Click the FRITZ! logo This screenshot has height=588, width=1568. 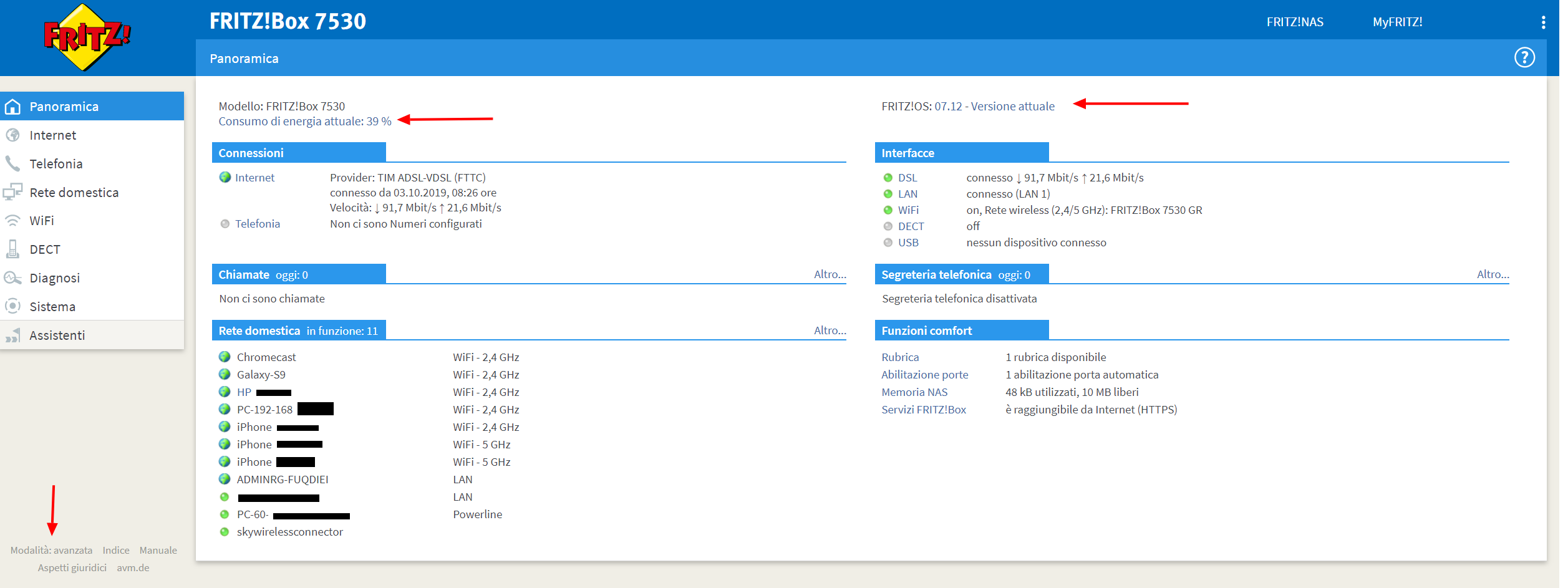87,37
